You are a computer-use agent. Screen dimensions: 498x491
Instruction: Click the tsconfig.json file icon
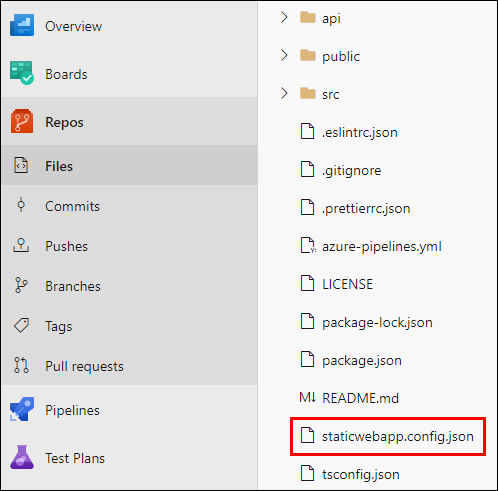(x=307, y=473)
